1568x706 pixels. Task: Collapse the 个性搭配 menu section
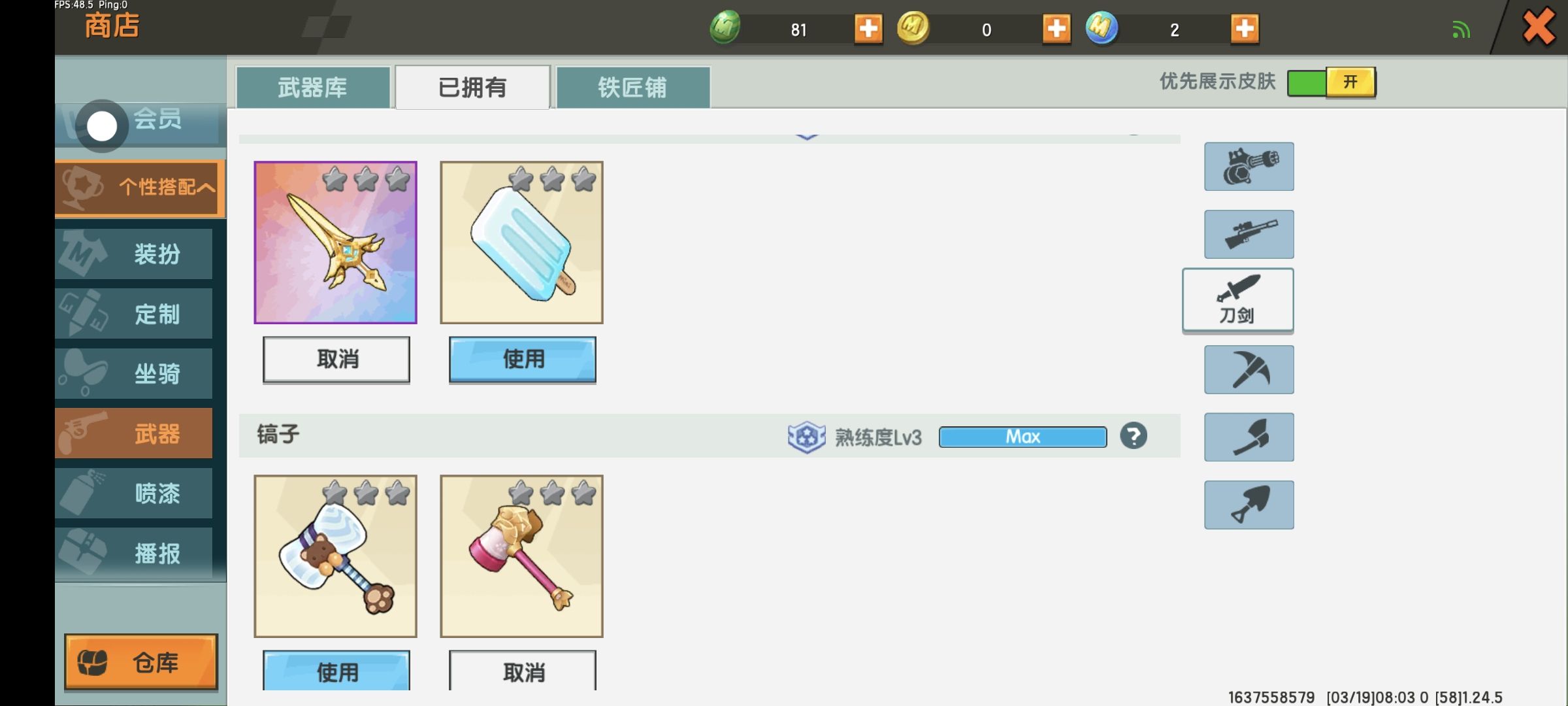pyautogui.click(x=140, y=188)
